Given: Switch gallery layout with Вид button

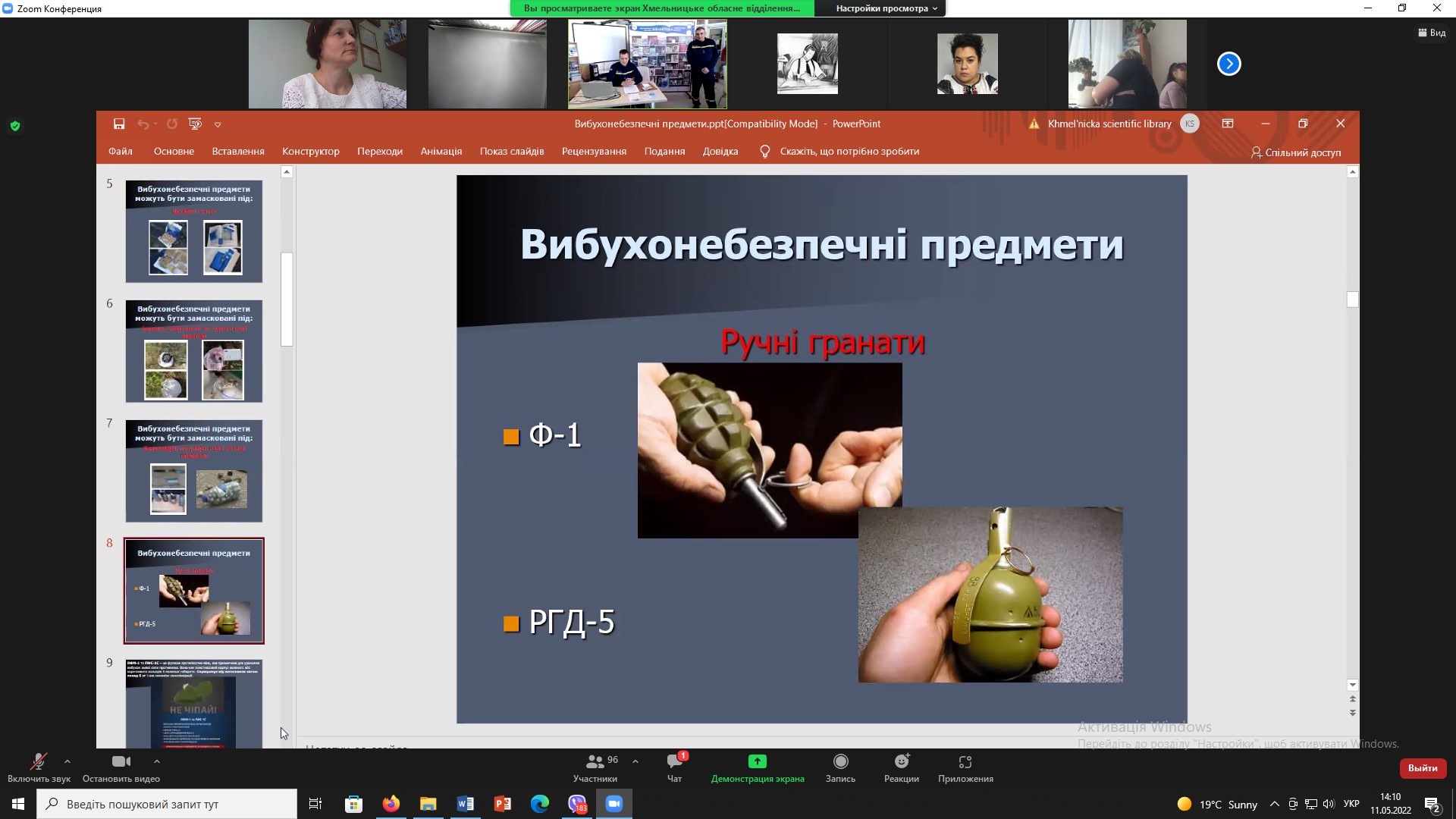Looking at the screenshot, I should [1432, 33].
